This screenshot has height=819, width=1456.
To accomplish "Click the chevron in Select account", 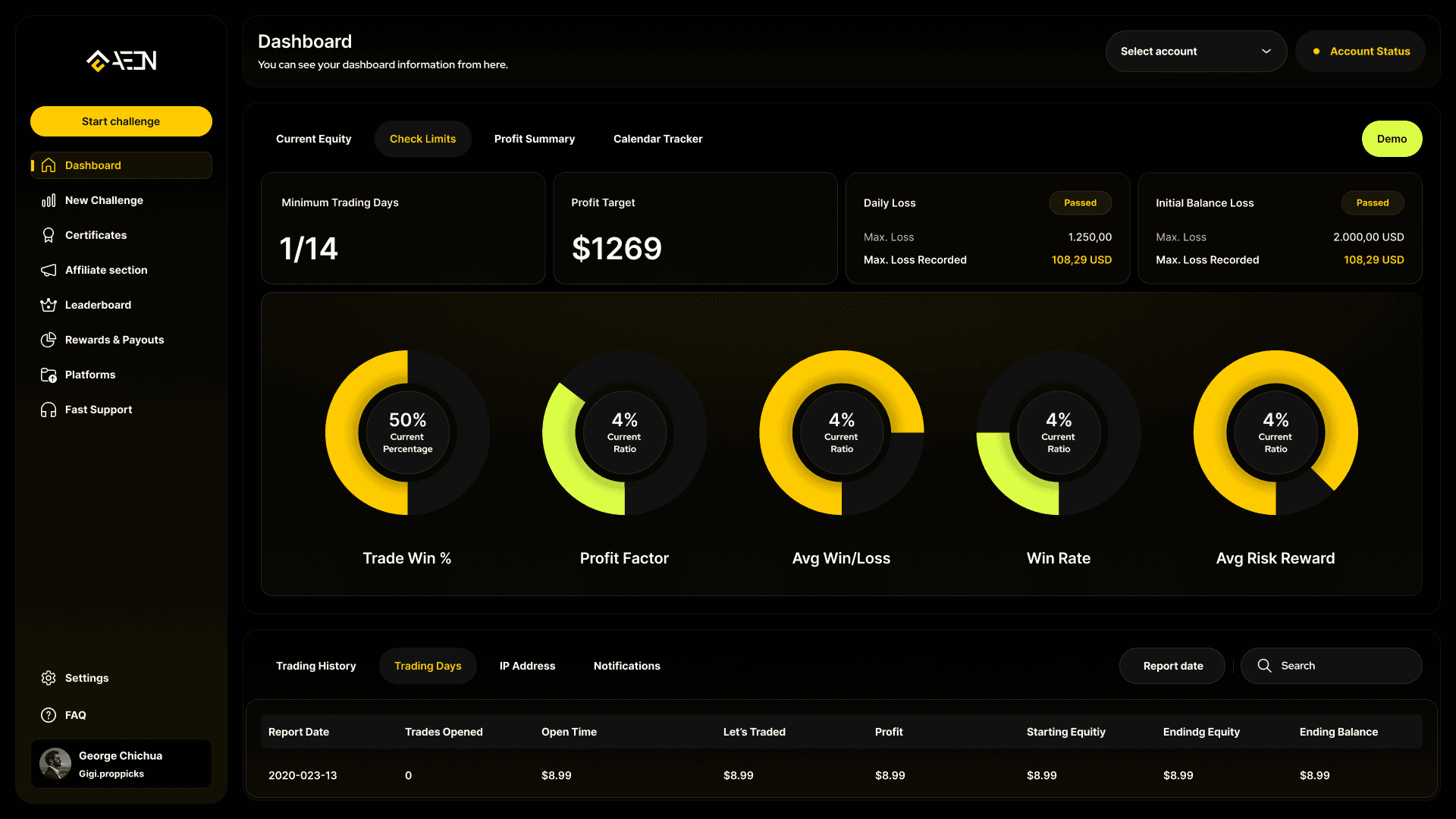I will click(1266, 52).
